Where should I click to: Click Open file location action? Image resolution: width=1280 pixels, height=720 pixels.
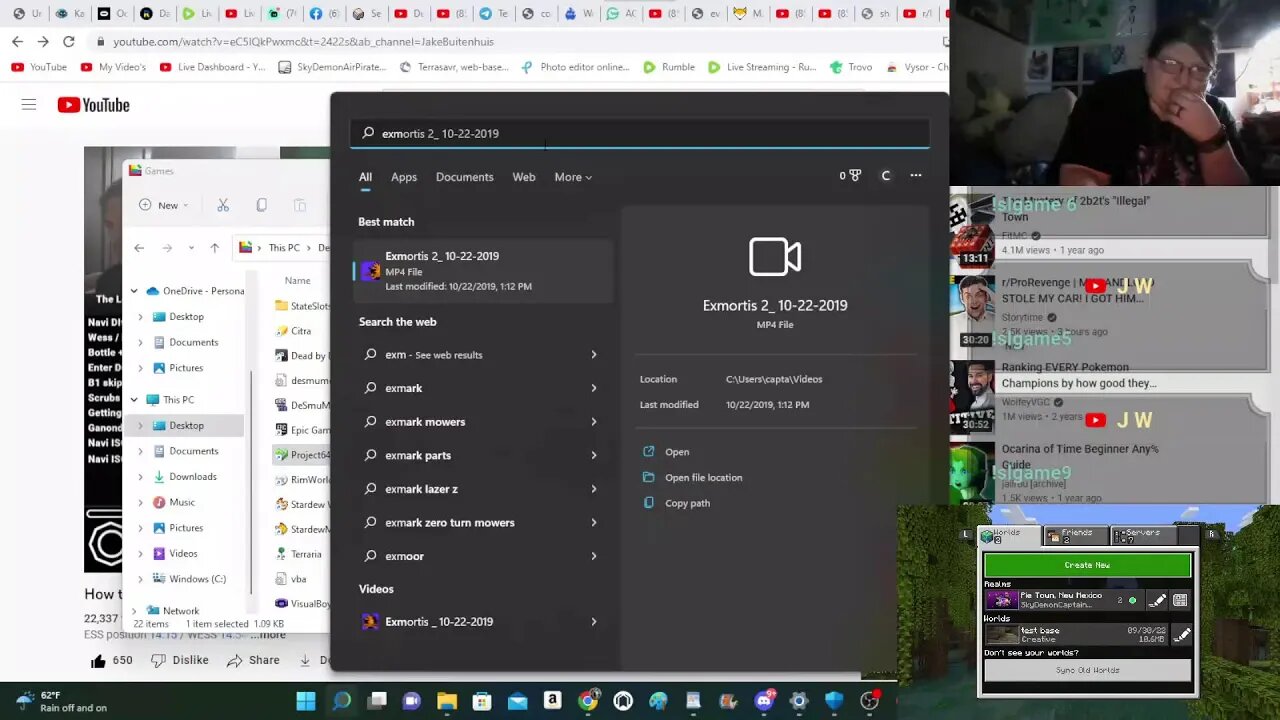[703, 478]
